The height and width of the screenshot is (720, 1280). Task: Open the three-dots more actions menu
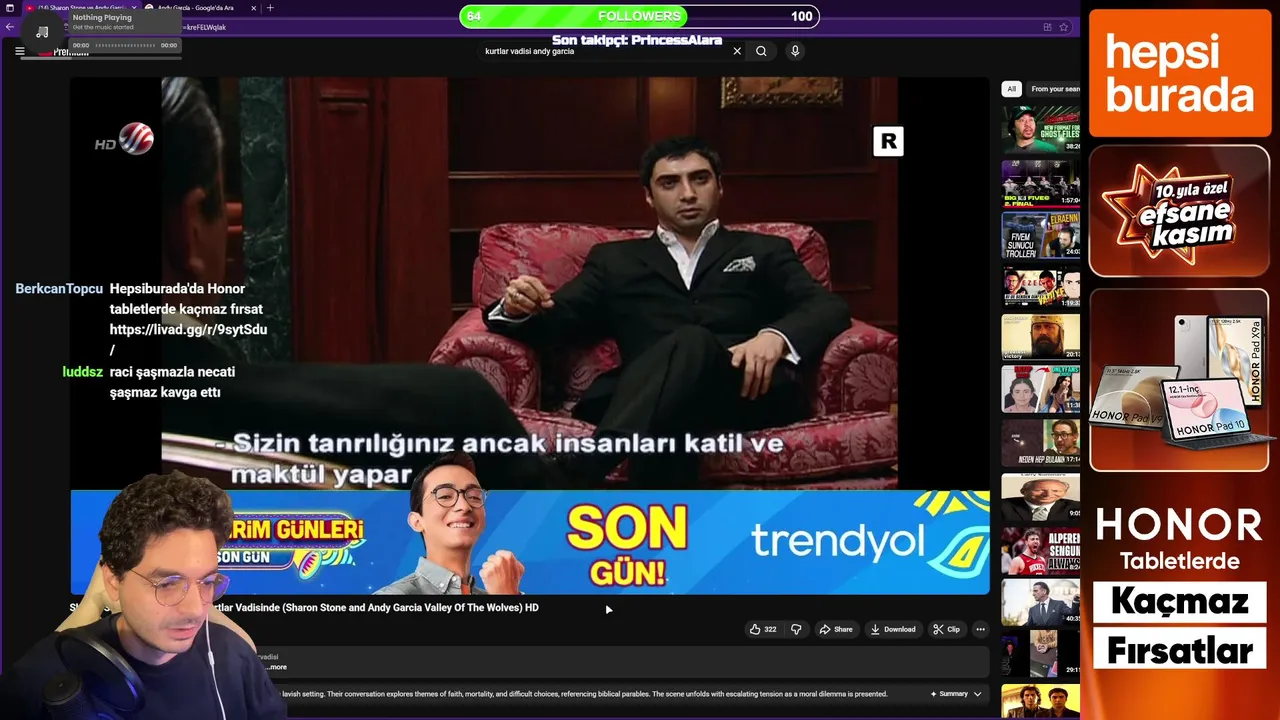tap(980, 629)
